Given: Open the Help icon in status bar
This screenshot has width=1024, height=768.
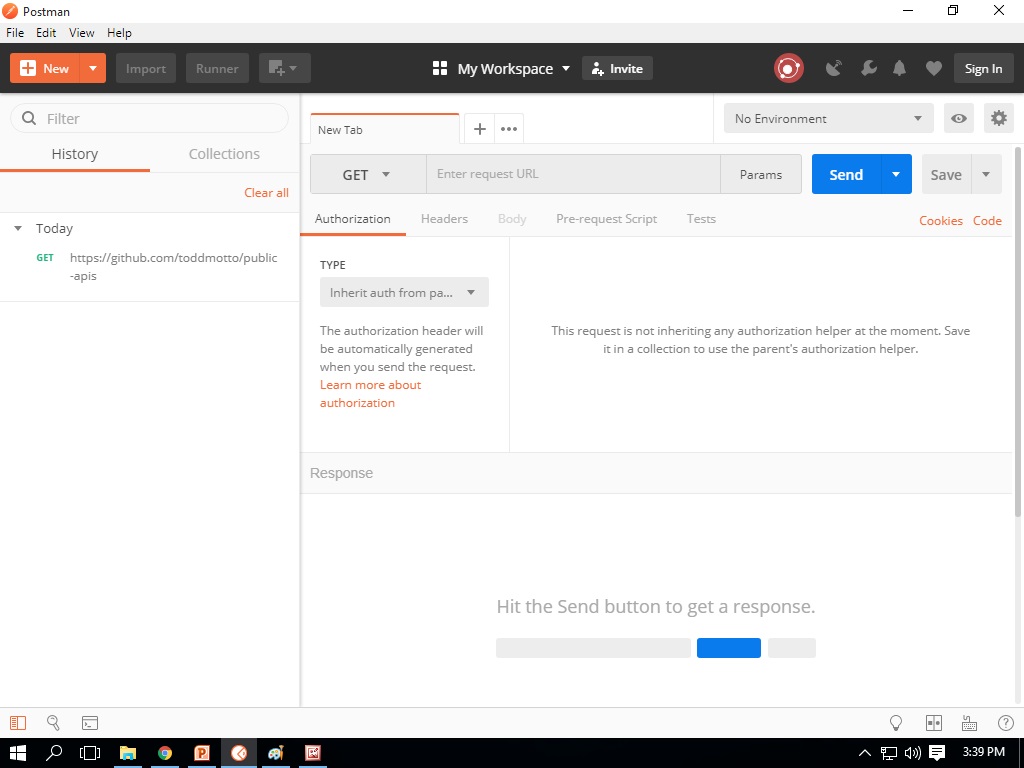Looking at the screenshot, I should [1005, 722].
